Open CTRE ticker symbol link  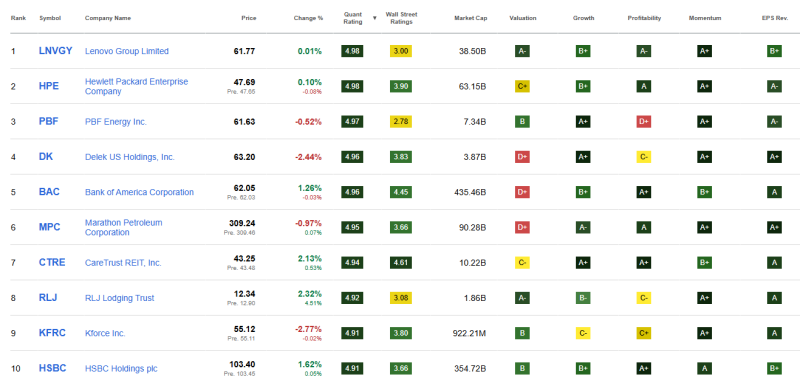52,262
